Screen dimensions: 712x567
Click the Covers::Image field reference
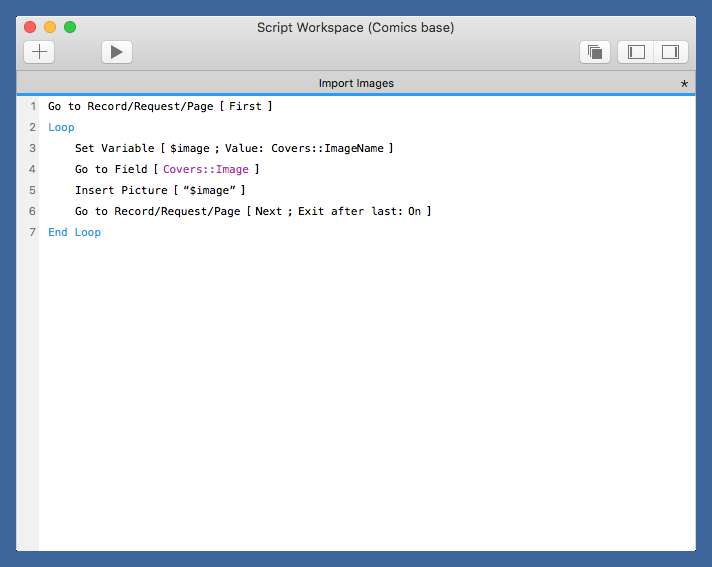tap(205, 169)
